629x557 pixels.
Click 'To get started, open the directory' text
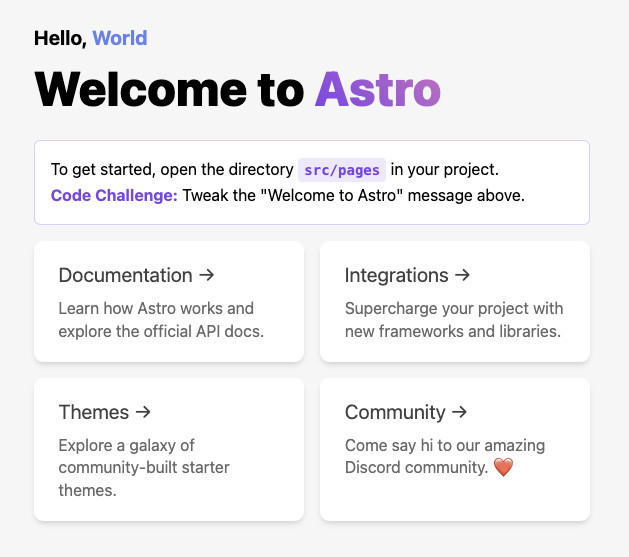click(172, 170)
